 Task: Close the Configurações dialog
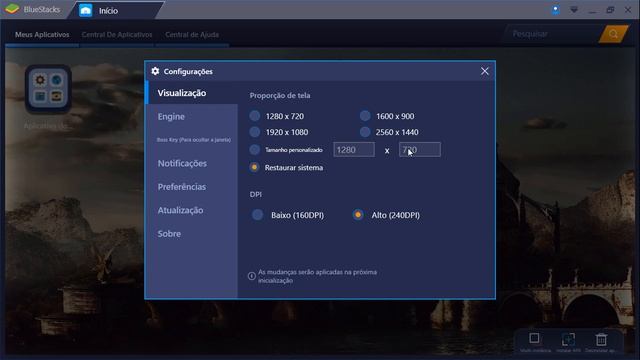click(484, 71)
